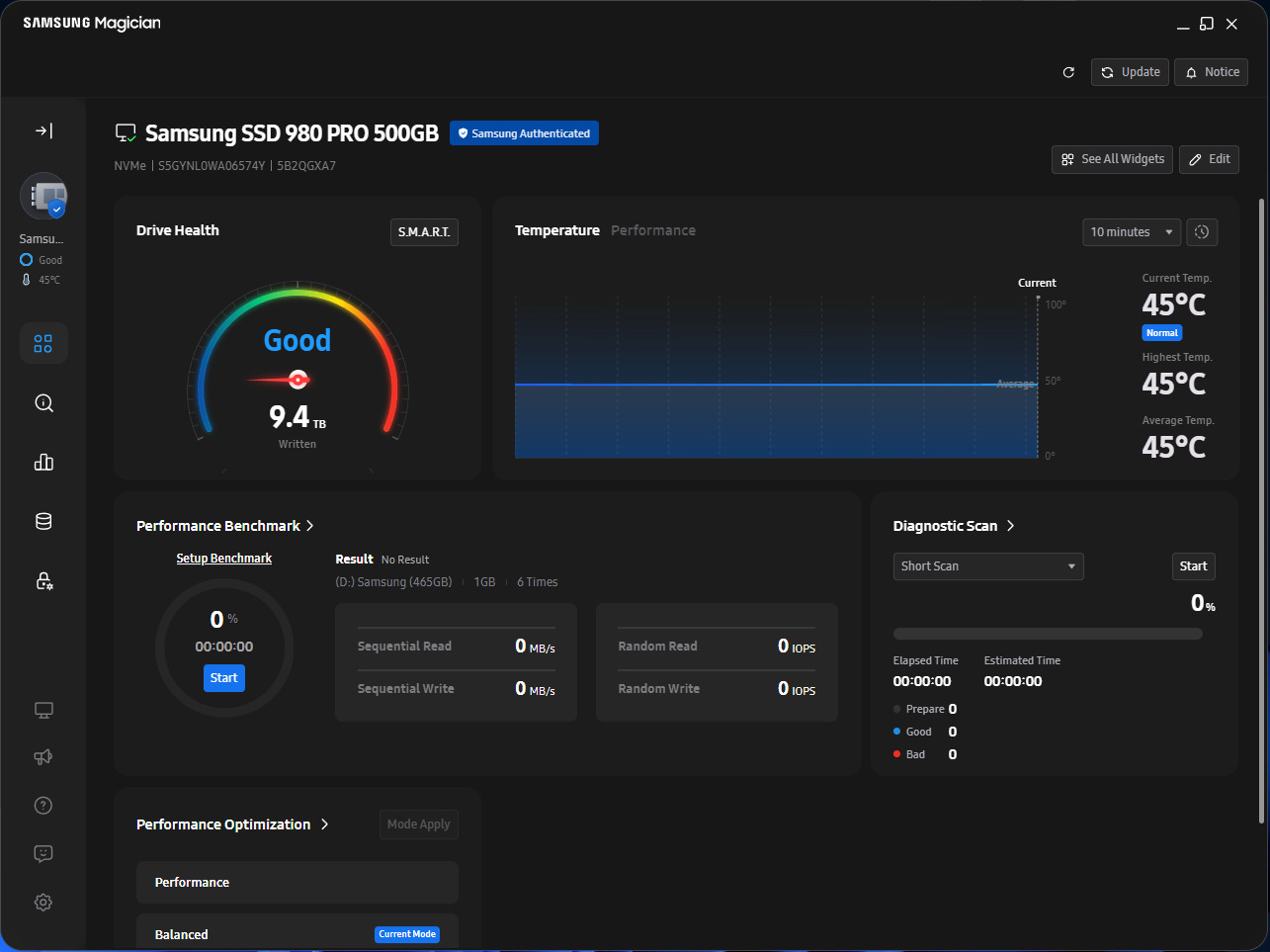Switch to the Temperature tab
1270x952 pixels.
tap(557, 230)
